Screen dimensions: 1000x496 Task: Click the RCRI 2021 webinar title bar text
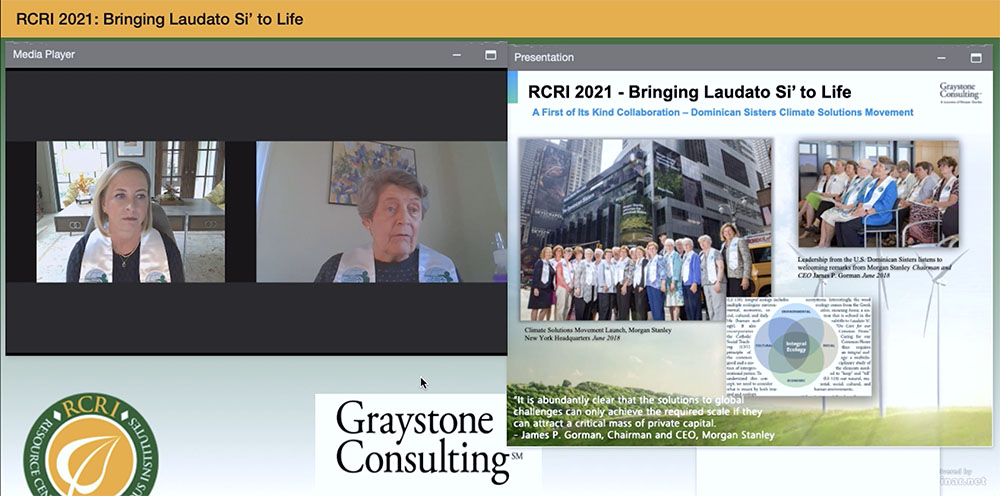(x=159, y=19)
